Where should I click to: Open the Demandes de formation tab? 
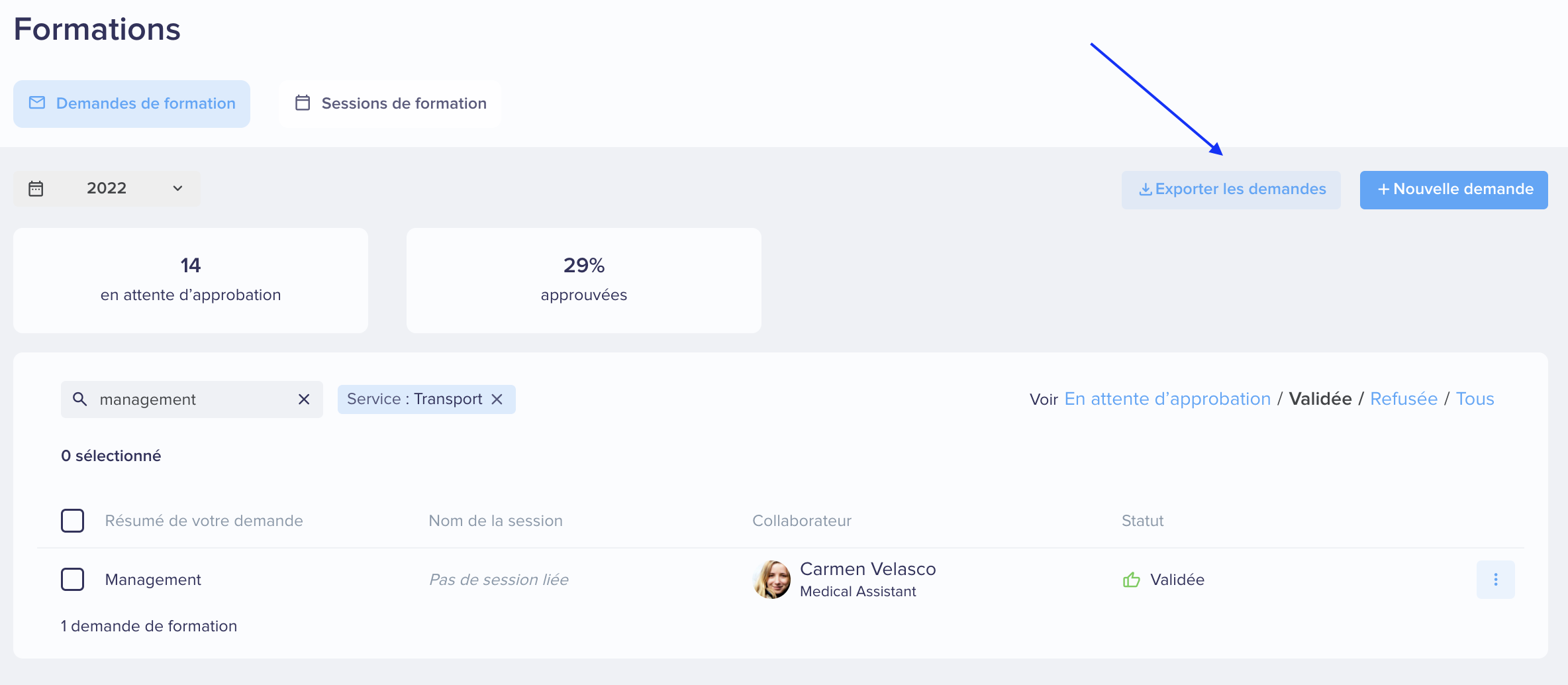tap(132, 104)
